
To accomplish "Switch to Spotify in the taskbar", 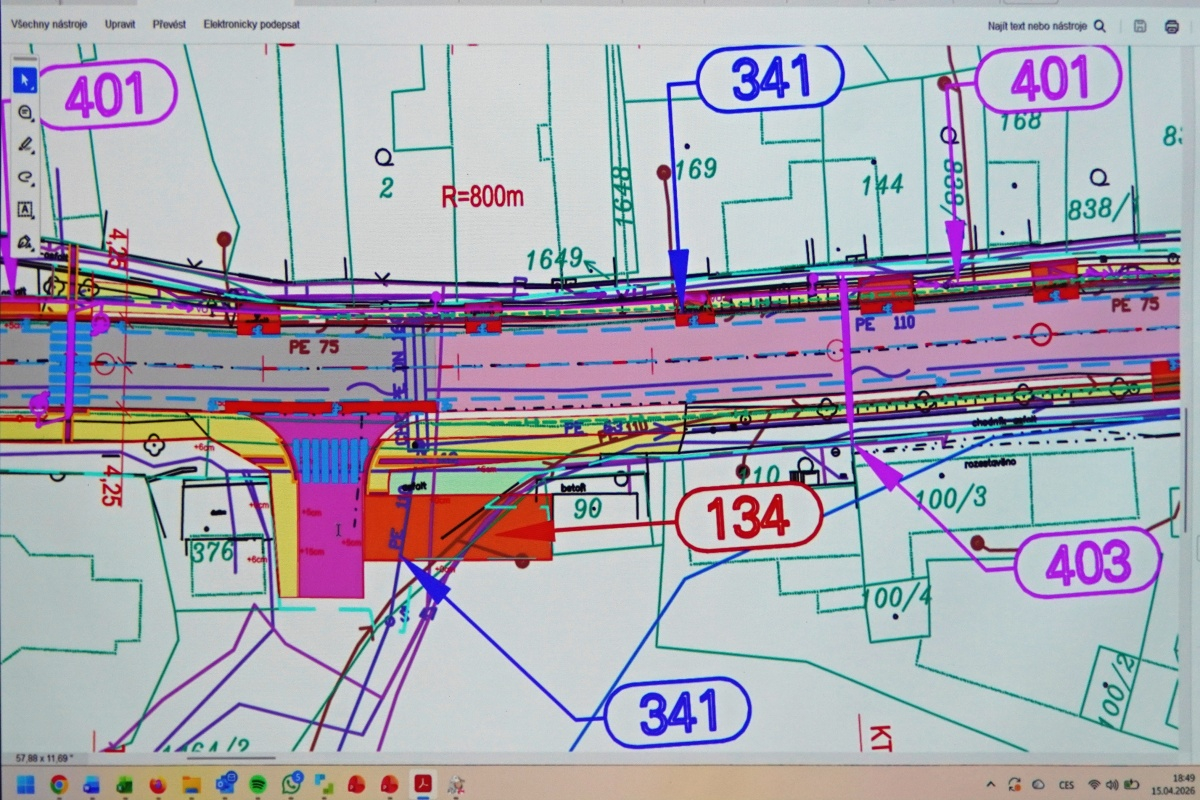I will click(257, 783).
